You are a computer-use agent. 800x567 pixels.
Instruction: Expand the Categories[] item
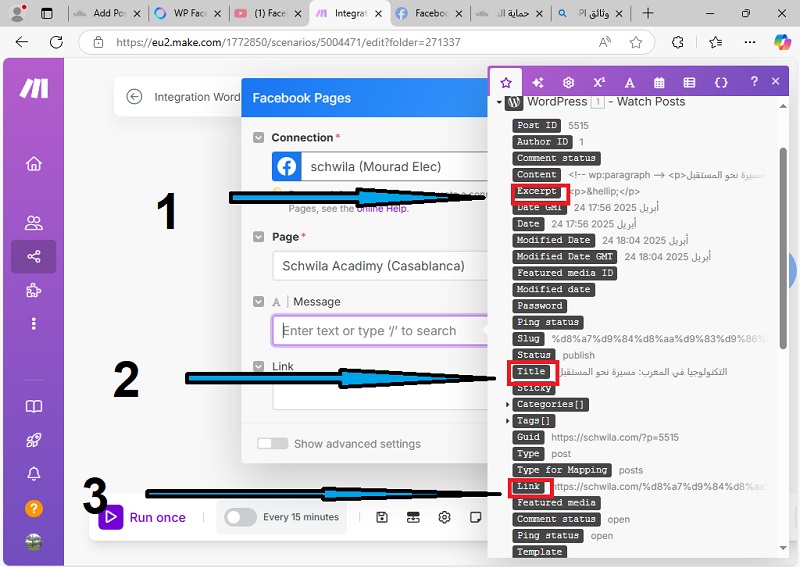tap(507, 404)
